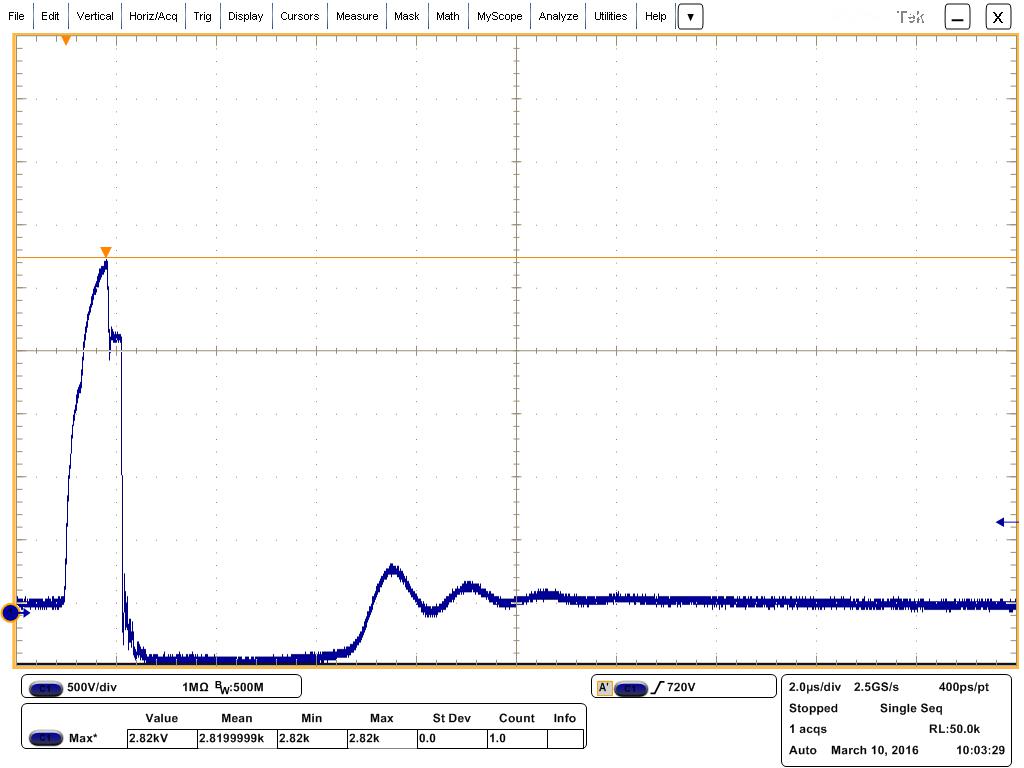Click the A' trigger badge
1024x768 pixels.
point(604,688)
